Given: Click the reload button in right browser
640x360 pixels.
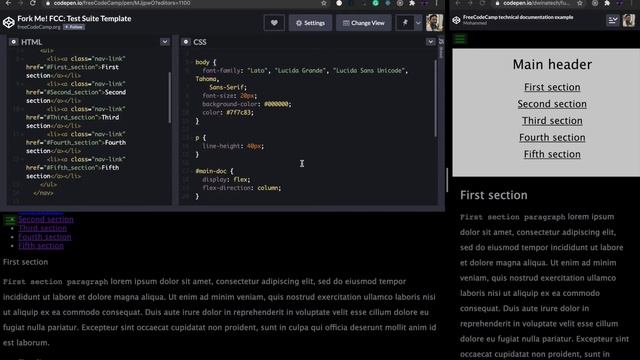Looking at the screenshot, I should (482, 3).
